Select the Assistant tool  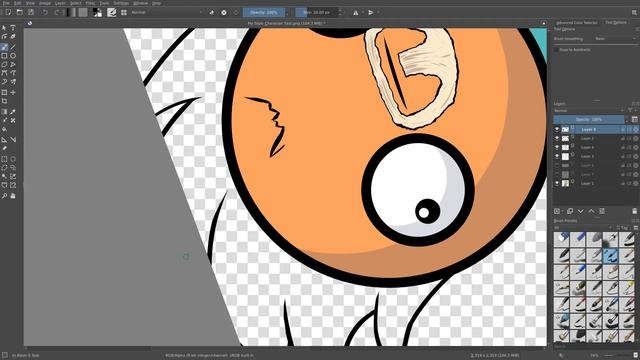tap(4, 140)
